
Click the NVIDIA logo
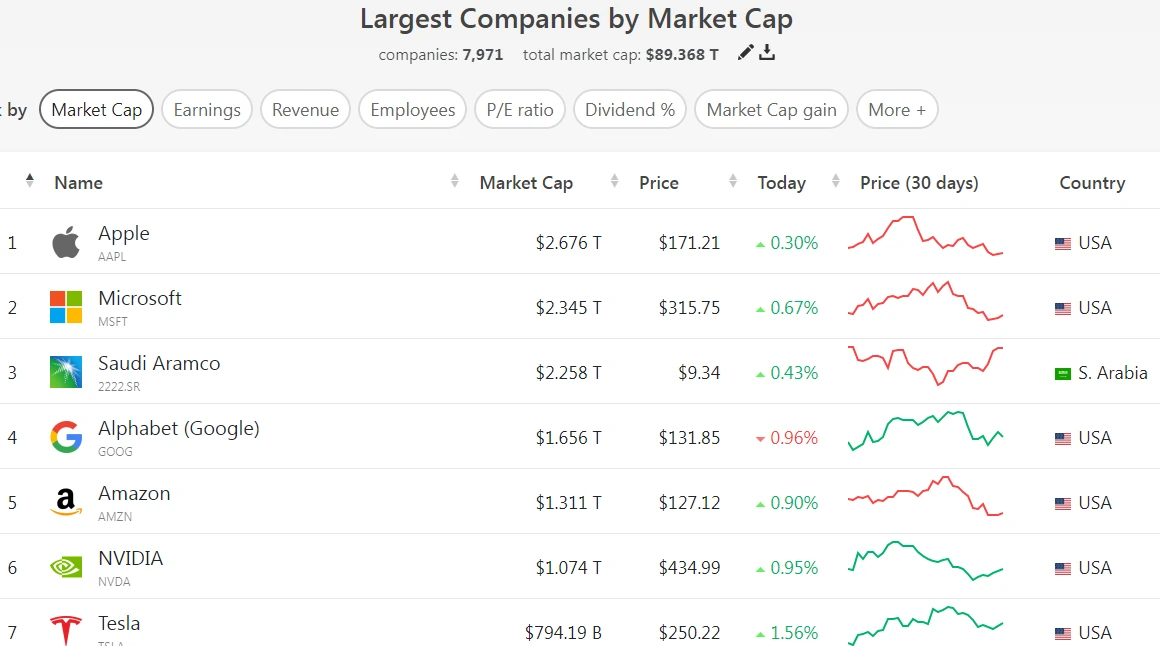click(65, 567)
